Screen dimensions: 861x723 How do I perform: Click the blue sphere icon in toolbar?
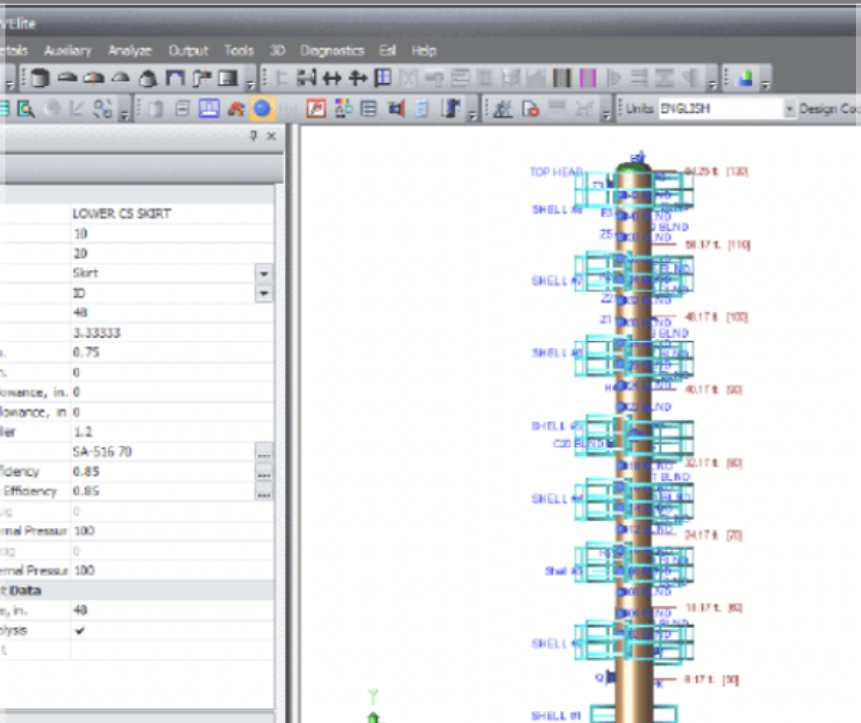coord(262,109)
